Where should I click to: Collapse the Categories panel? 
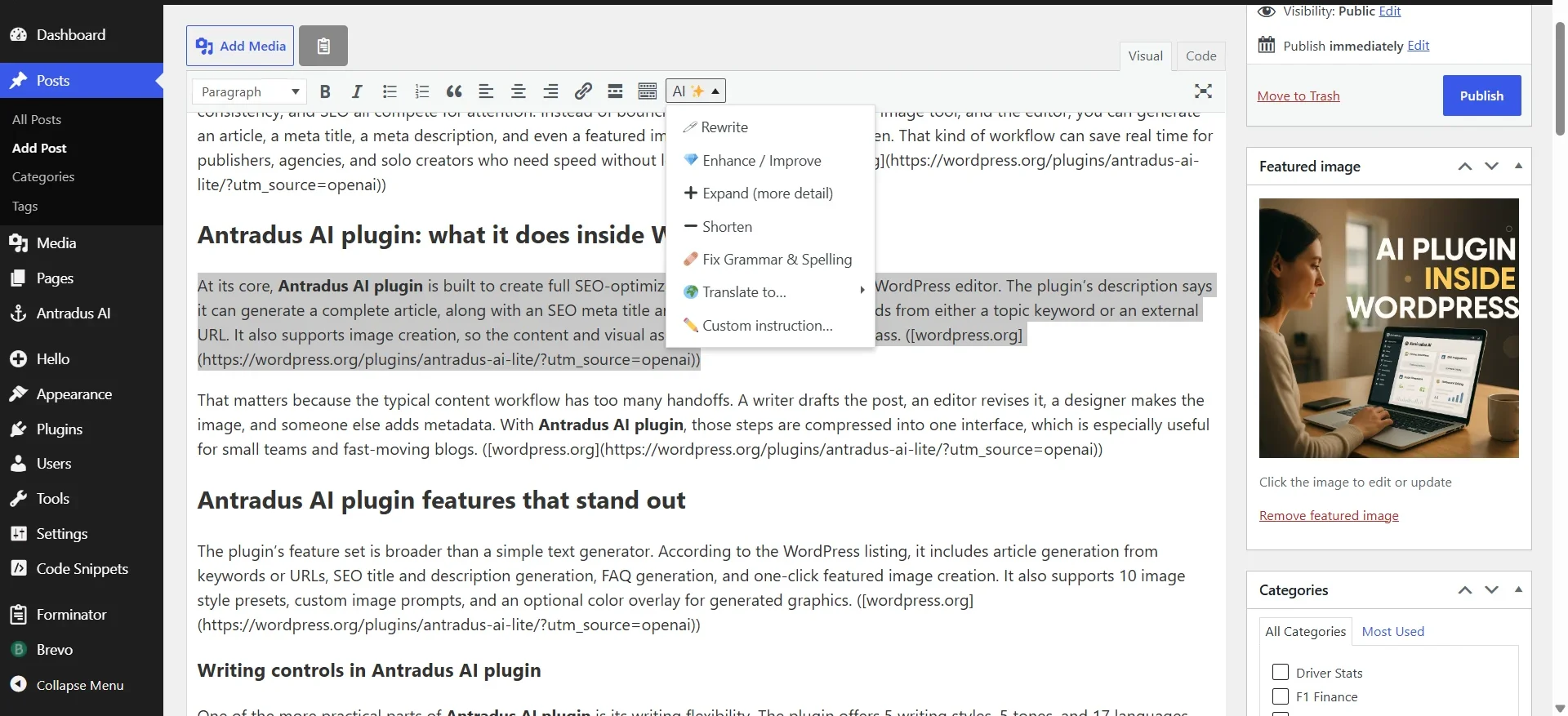(1518, 589)
